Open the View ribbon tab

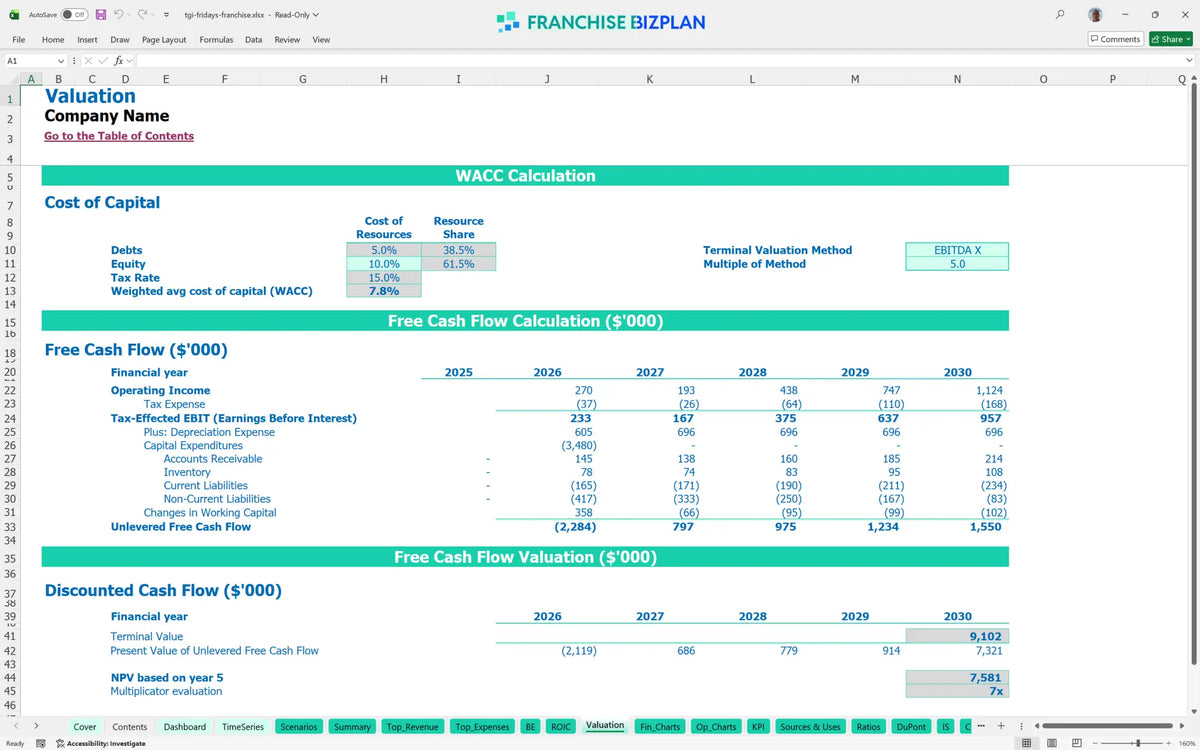click(x=321, y=39)
